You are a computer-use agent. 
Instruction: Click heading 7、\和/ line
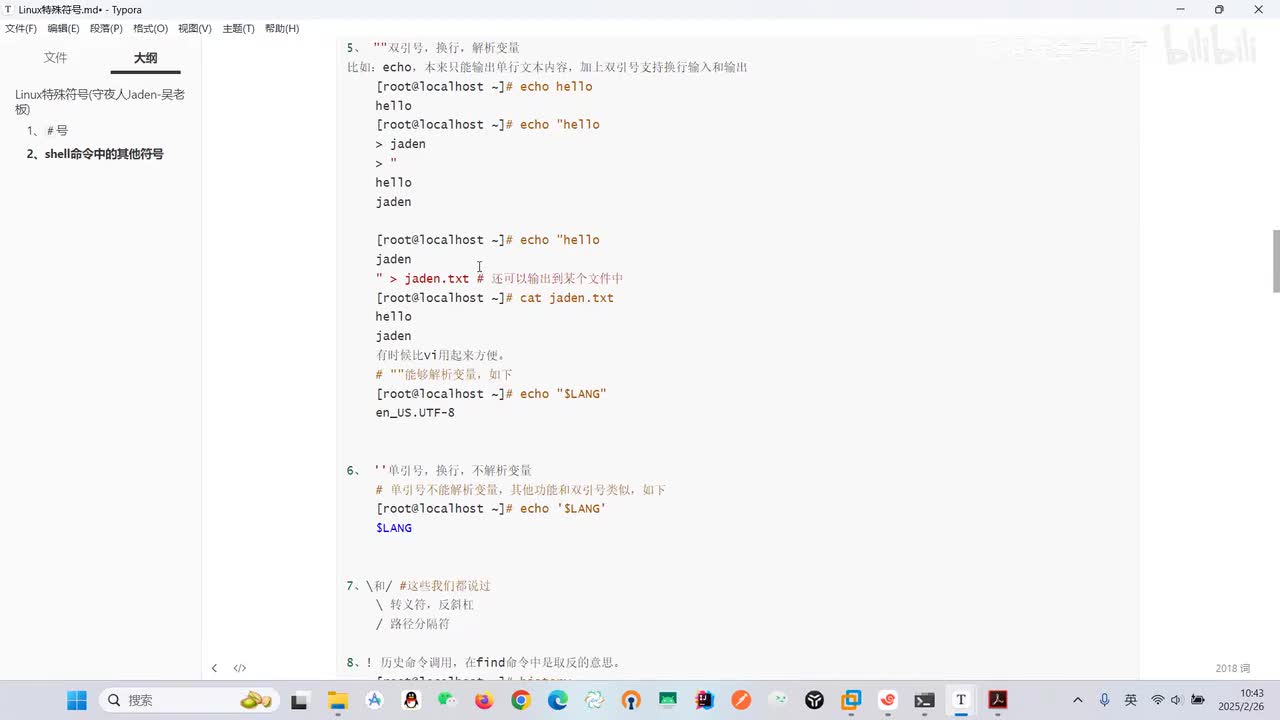(418, 585)
